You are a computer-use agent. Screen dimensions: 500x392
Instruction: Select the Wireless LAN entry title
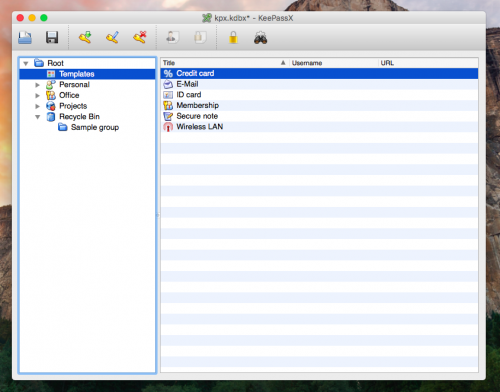point(199,127)
